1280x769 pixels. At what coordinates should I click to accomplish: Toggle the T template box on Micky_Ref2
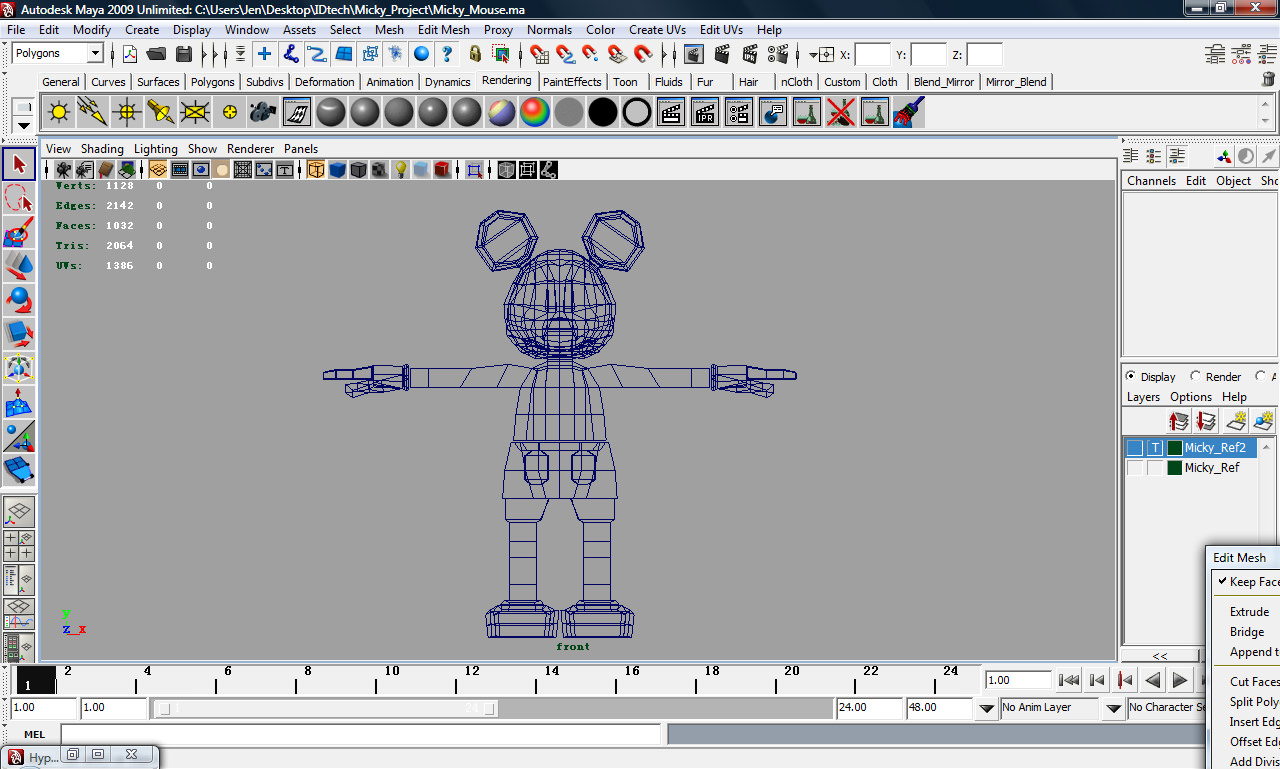click(1155, 448)
